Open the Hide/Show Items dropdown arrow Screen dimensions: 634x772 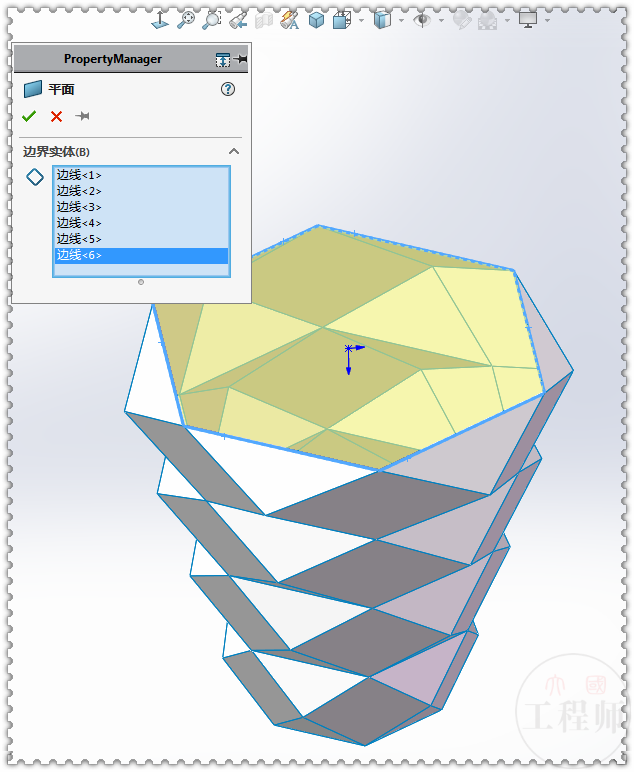click(402, 21)
